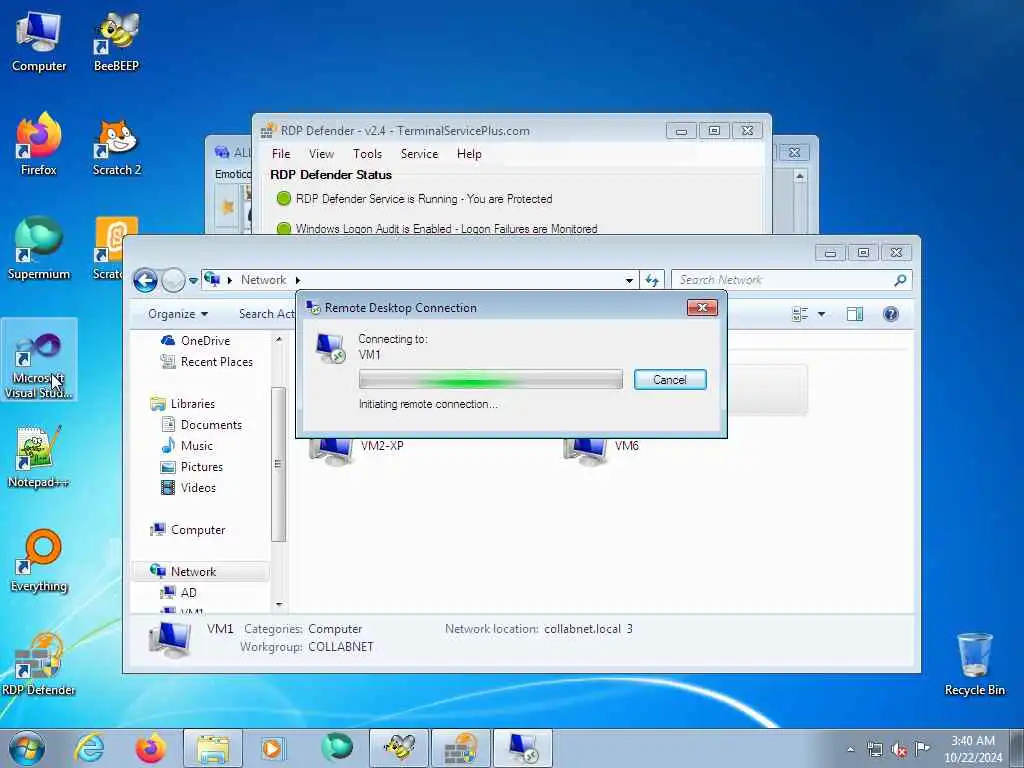The width and height of the screenshot is (1024, 768).
Task: Show hidden tray icons arrow
Action: 850,750
